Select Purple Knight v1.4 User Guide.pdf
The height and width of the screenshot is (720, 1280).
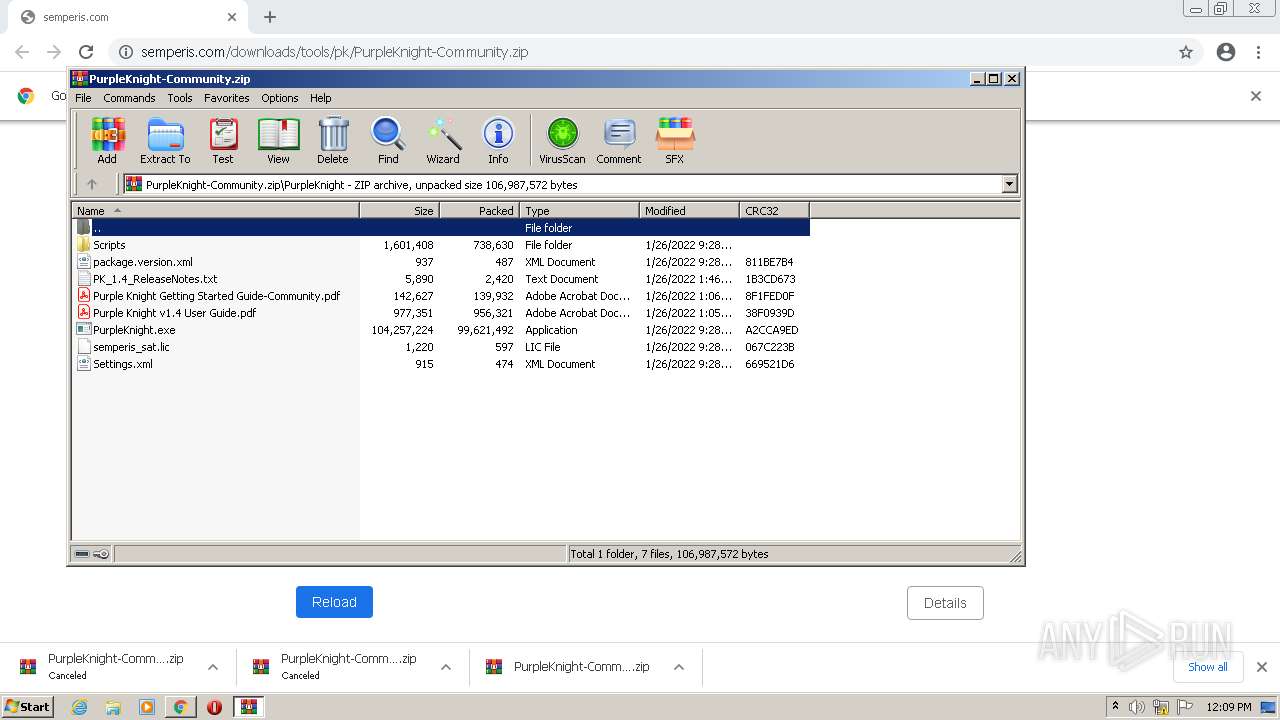point(441,313)
